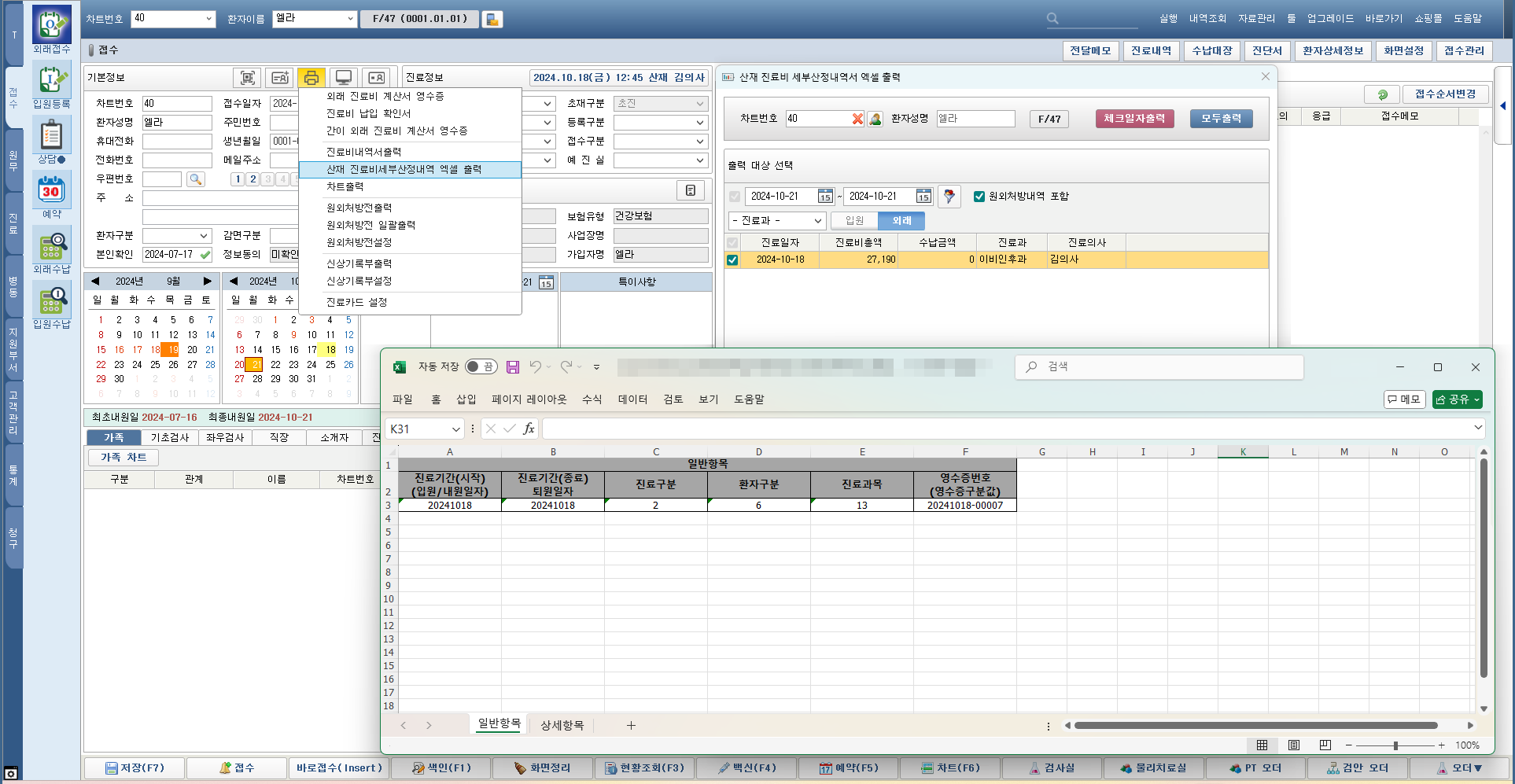
Task: Open the 외래접수 sidebar icon
Action: click(x=51, y=25)
